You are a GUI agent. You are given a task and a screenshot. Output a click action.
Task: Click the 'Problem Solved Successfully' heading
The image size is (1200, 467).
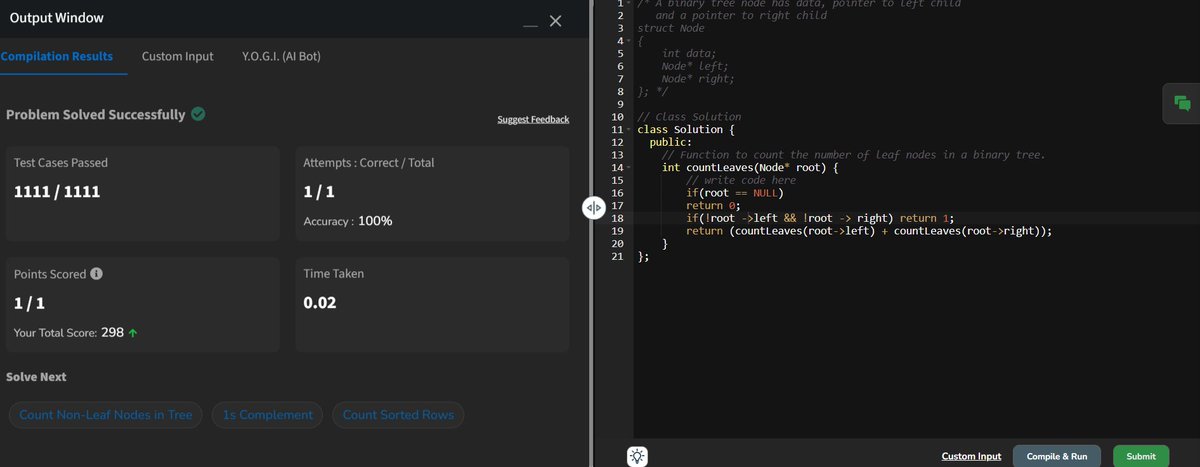96,114
